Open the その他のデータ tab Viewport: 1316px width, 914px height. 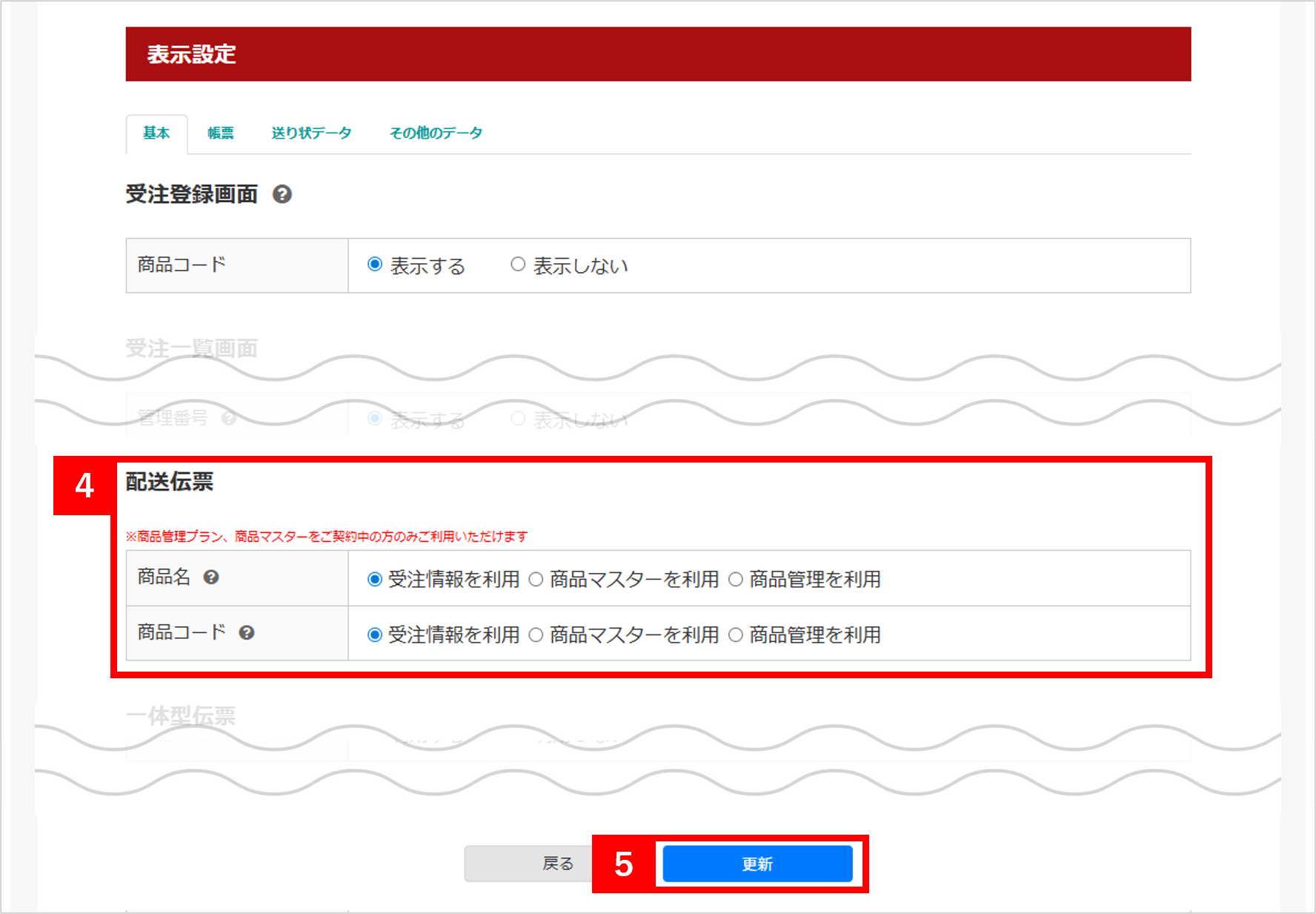click(x=436, y=133)
